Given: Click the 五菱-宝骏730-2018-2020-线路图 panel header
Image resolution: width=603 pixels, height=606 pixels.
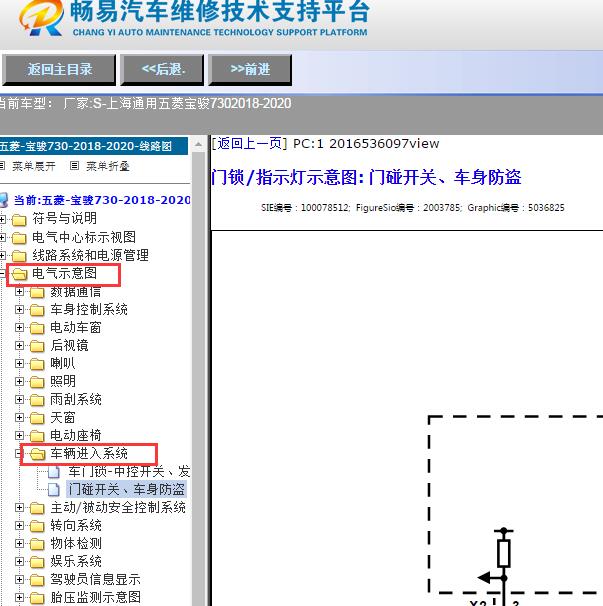Looking at the screenshot, I should click(94, 146).
